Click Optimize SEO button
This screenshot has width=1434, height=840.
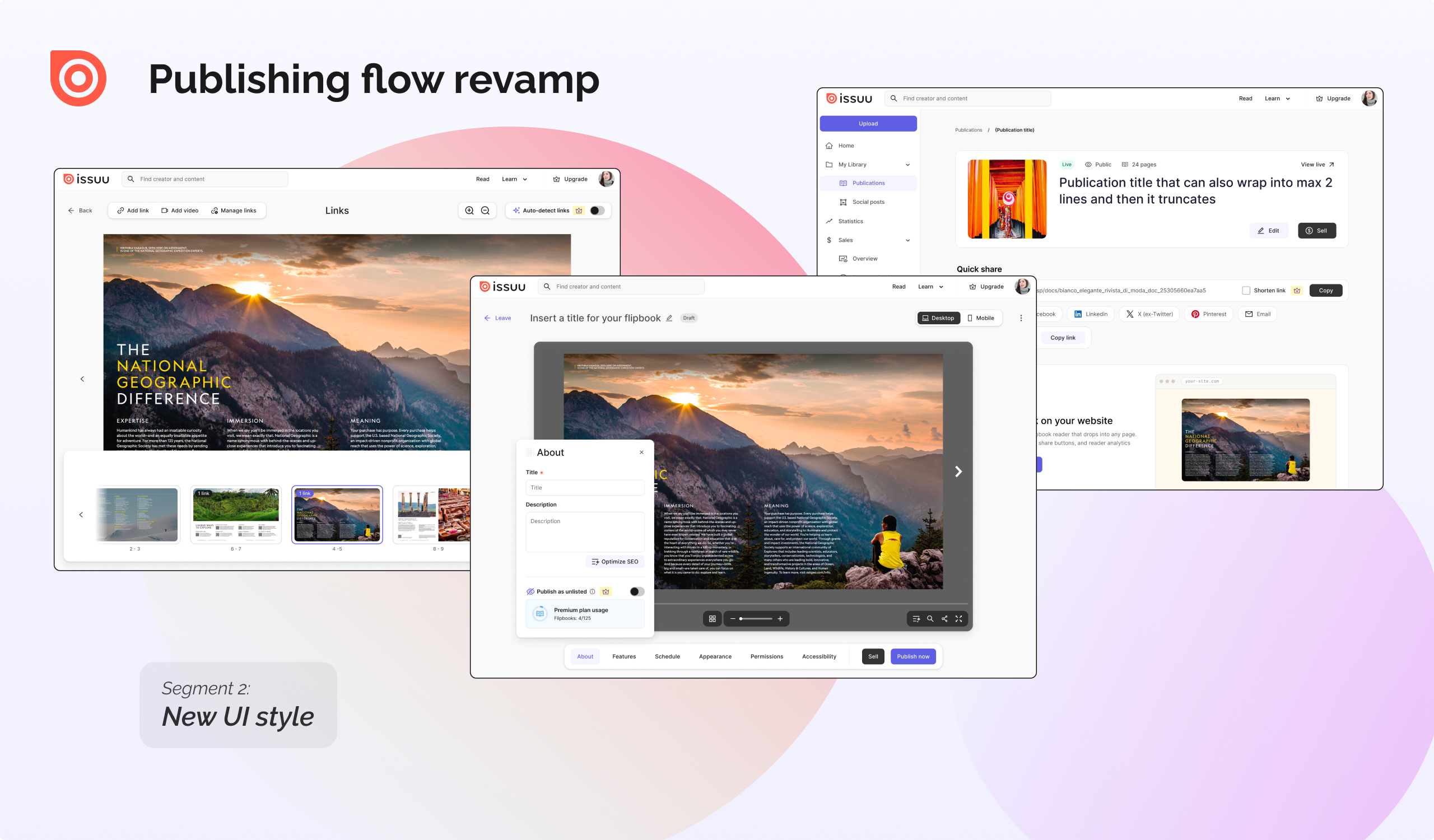click(614, 561)
